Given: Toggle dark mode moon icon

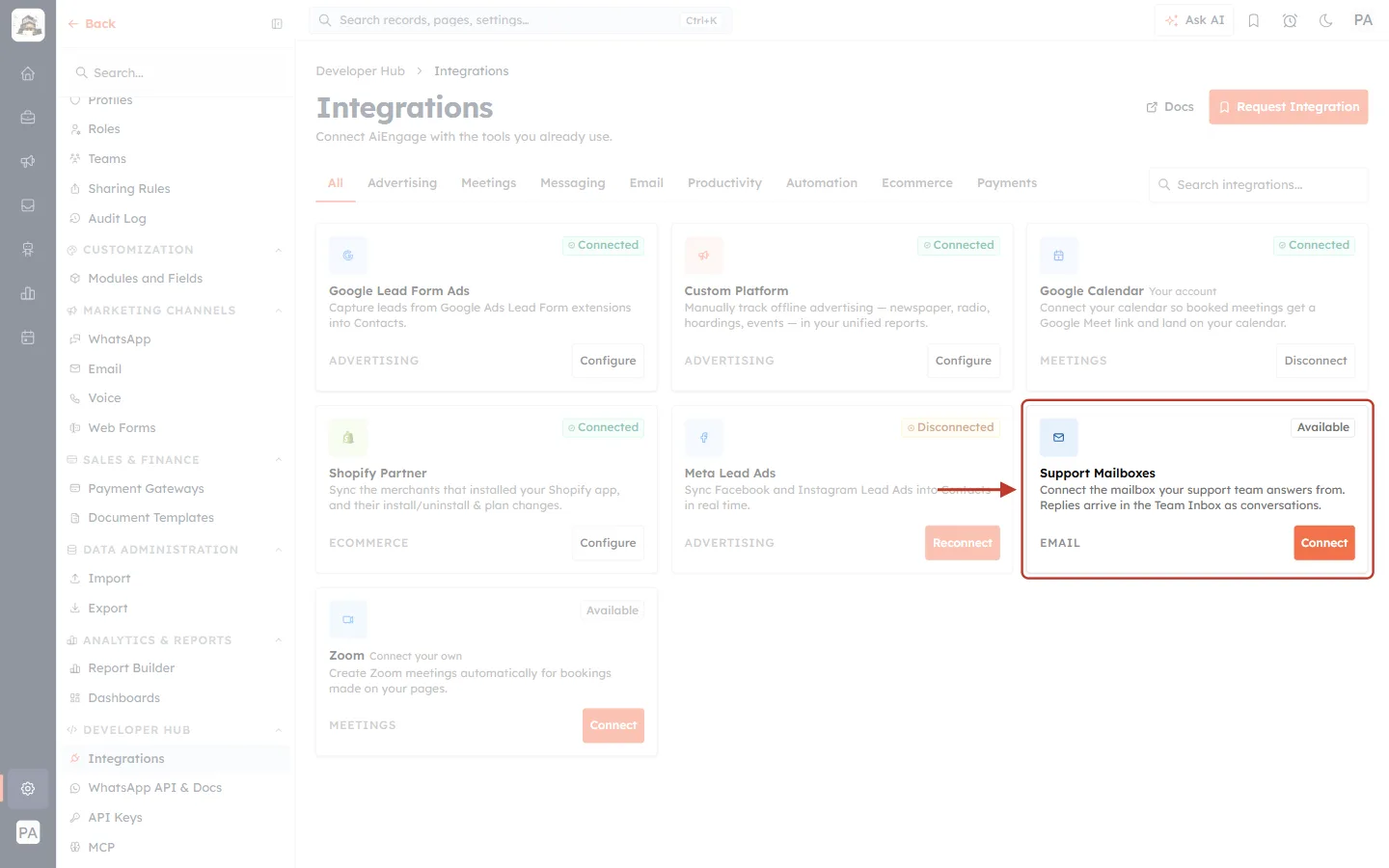Looking at the screenshot, I should click(1326, 20).
